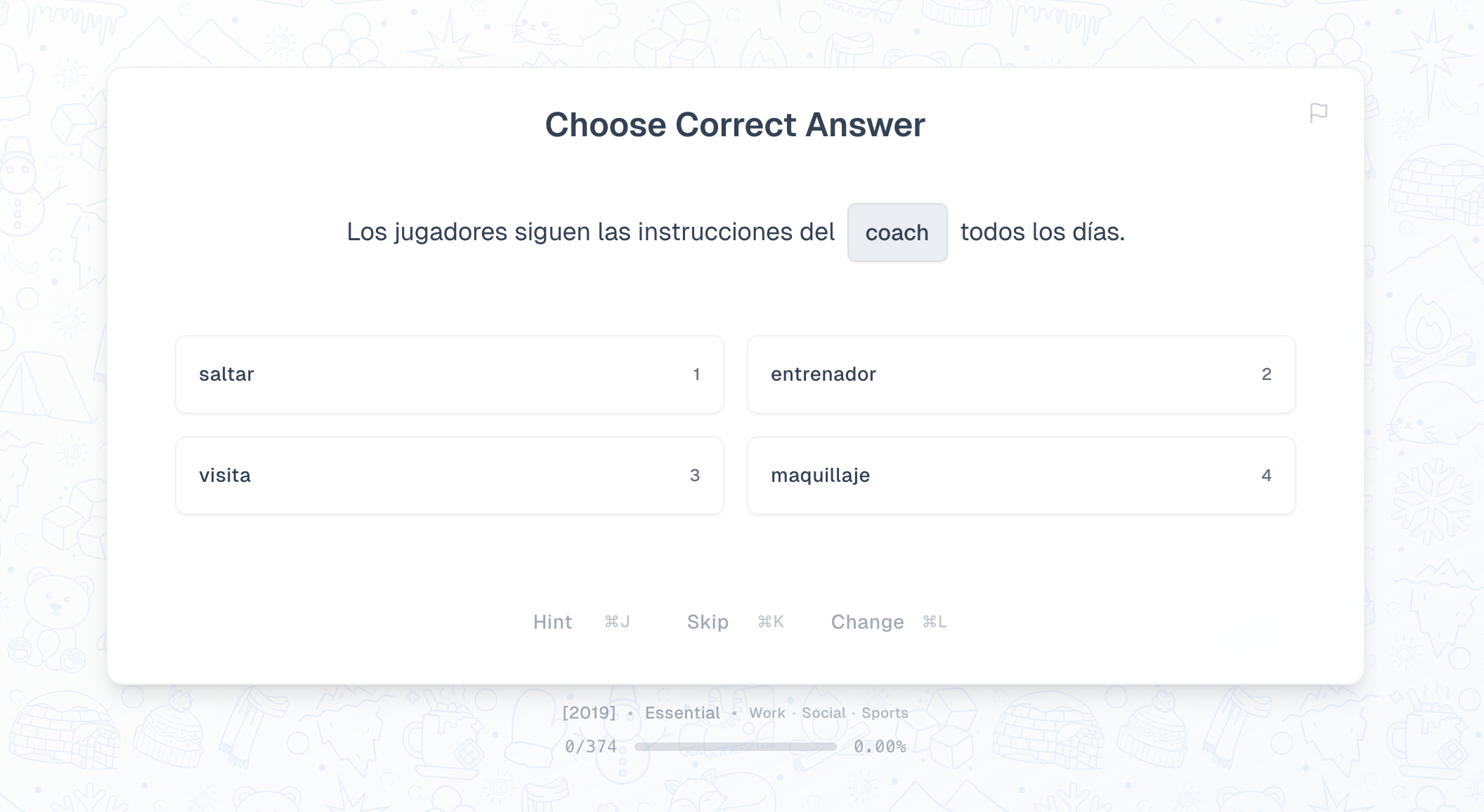Viewport: 1484px width, 812px height.
Task: Click Change to modify the card
Action: (x=867, y=622)
